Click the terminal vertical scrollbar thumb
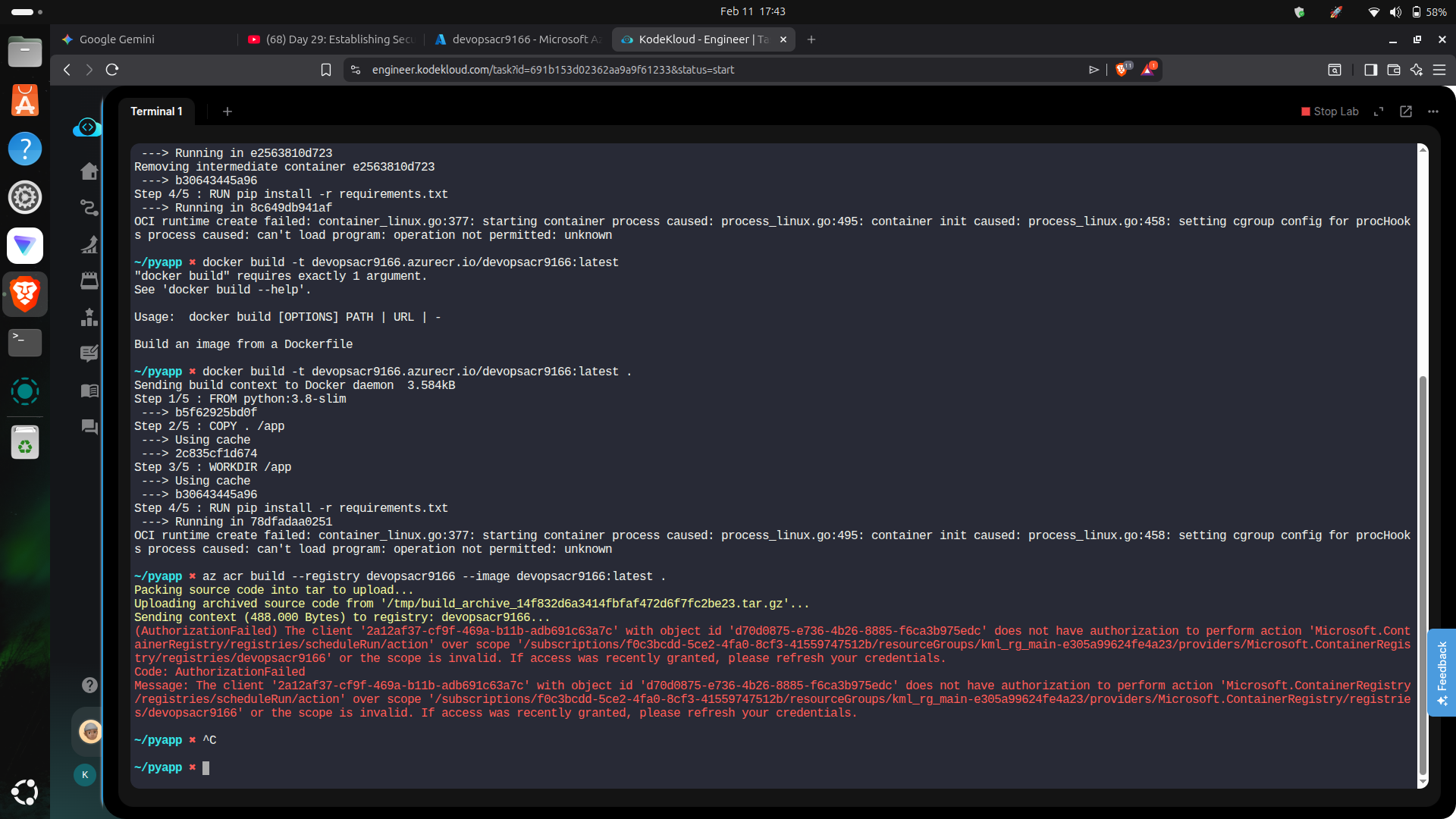 1423,576
